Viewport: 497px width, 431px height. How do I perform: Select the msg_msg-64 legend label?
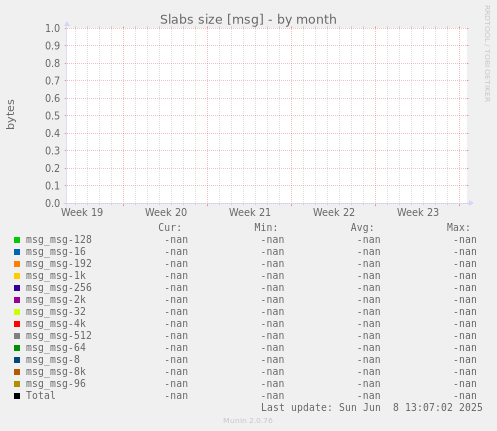pos(56,348)
